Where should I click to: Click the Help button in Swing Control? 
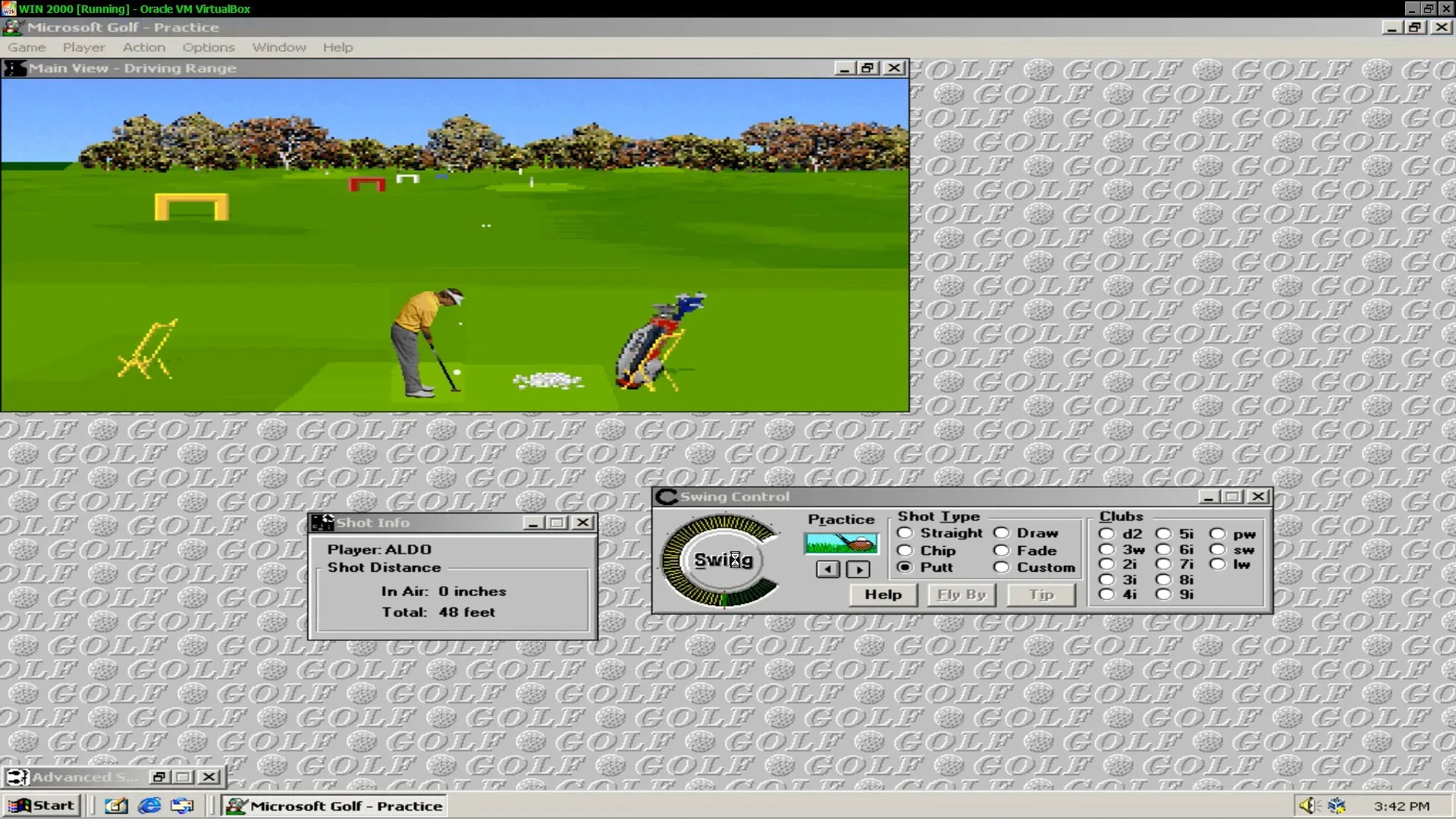click(883, 595)
